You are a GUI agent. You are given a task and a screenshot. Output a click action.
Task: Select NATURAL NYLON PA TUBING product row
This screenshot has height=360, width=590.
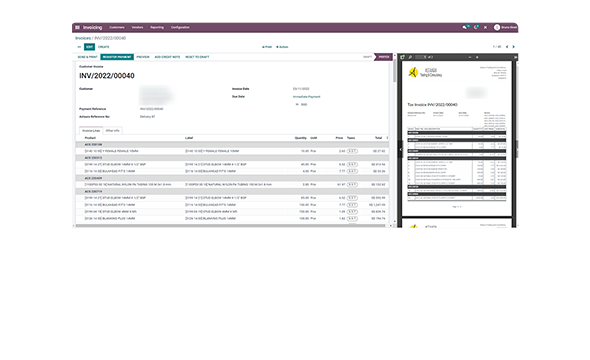232,185
